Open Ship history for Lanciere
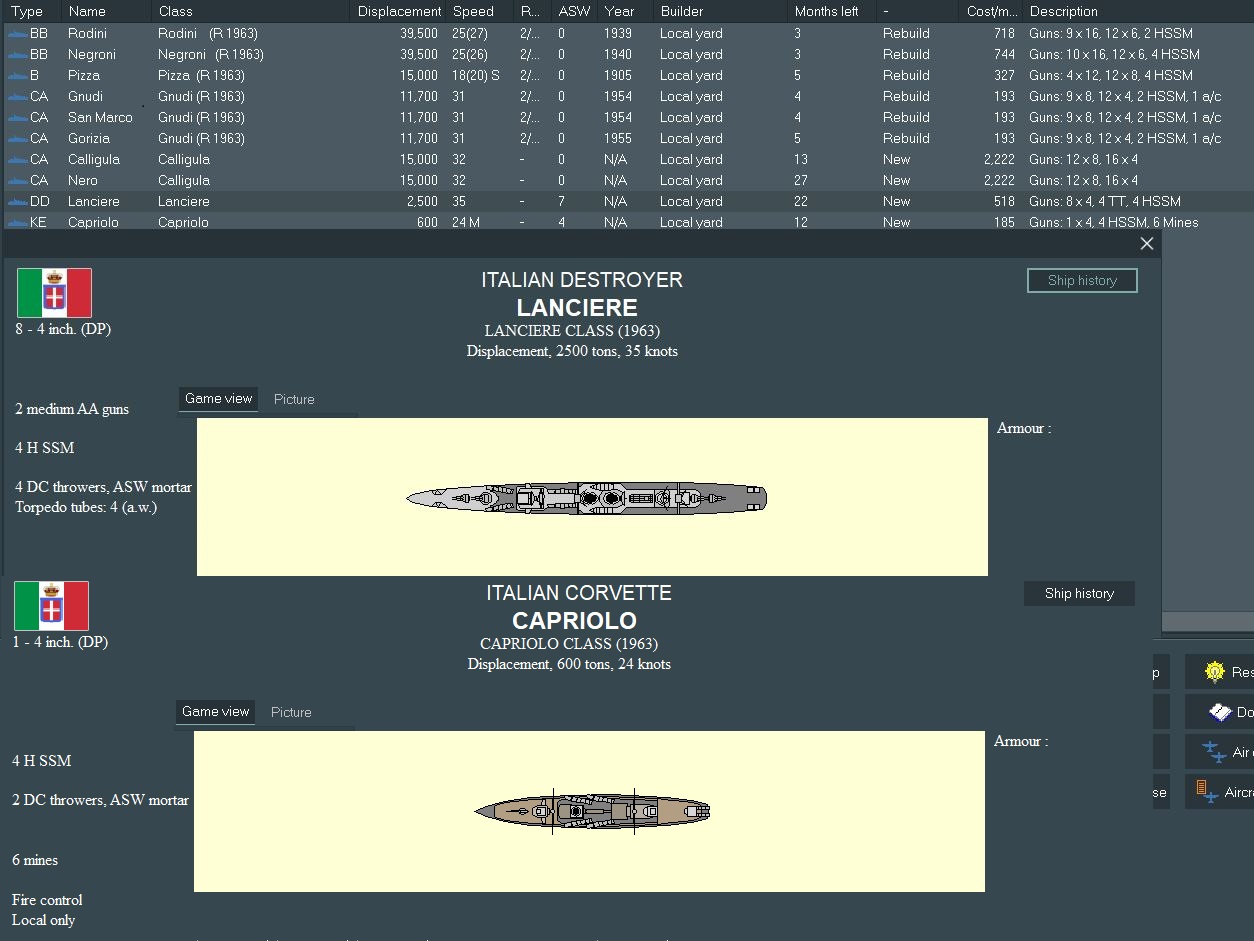Viewport: 1254px width, 941px height. tap(1082, 281)
